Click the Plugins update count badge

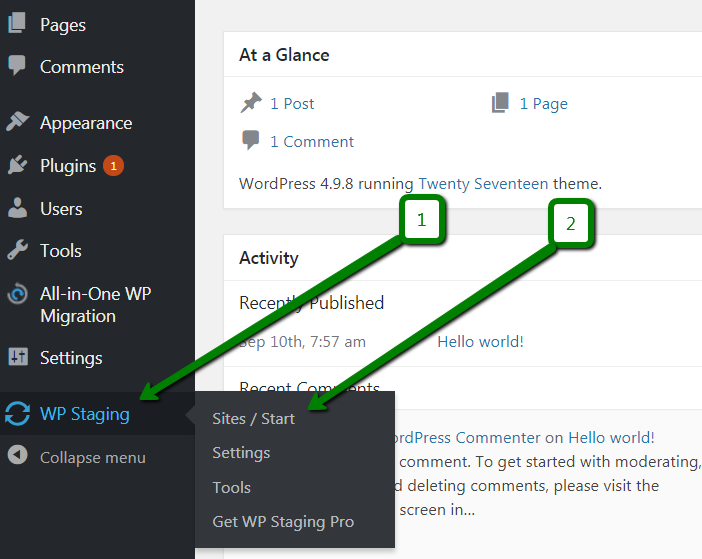point(113,166)
